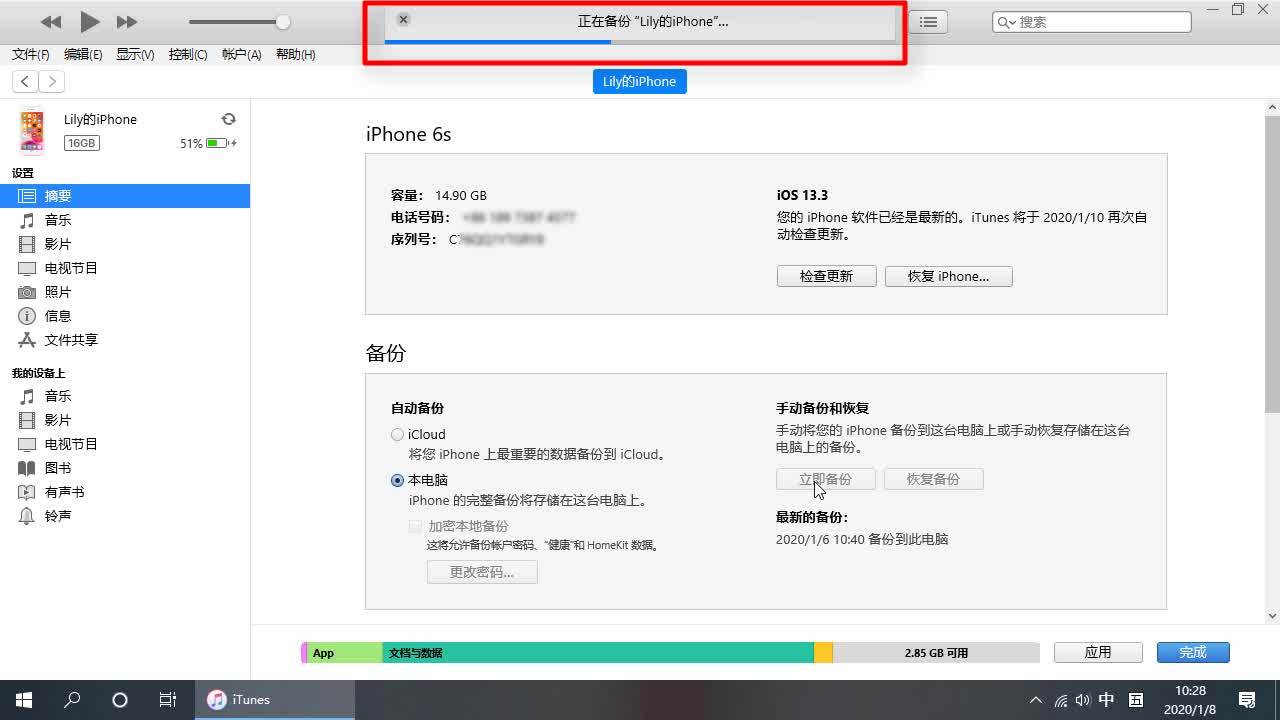Open the notification center icon
1280x720 pixels.
click(1247, 700)
